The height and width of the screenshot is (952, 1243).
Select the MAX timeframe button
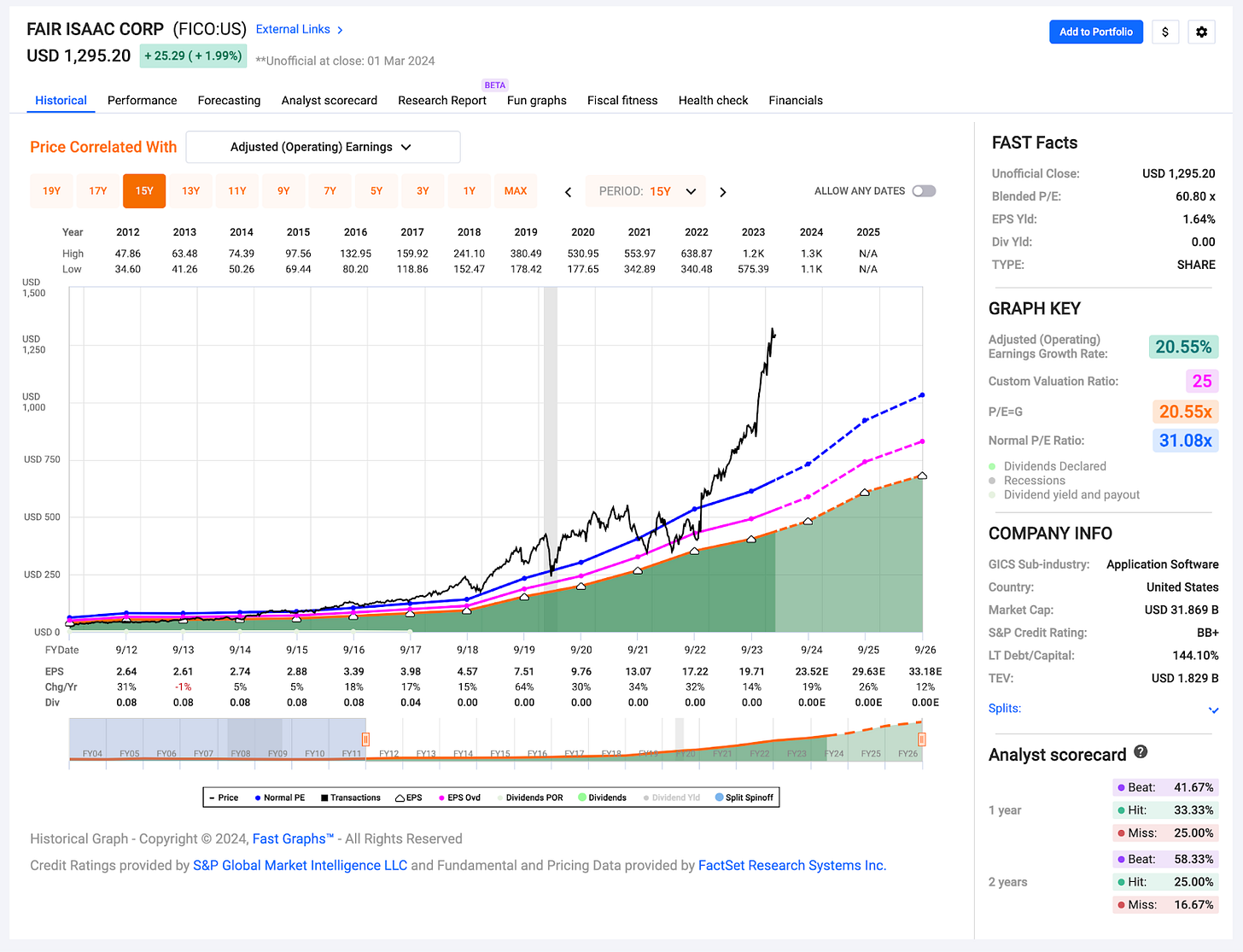click(x=516, y=191)
